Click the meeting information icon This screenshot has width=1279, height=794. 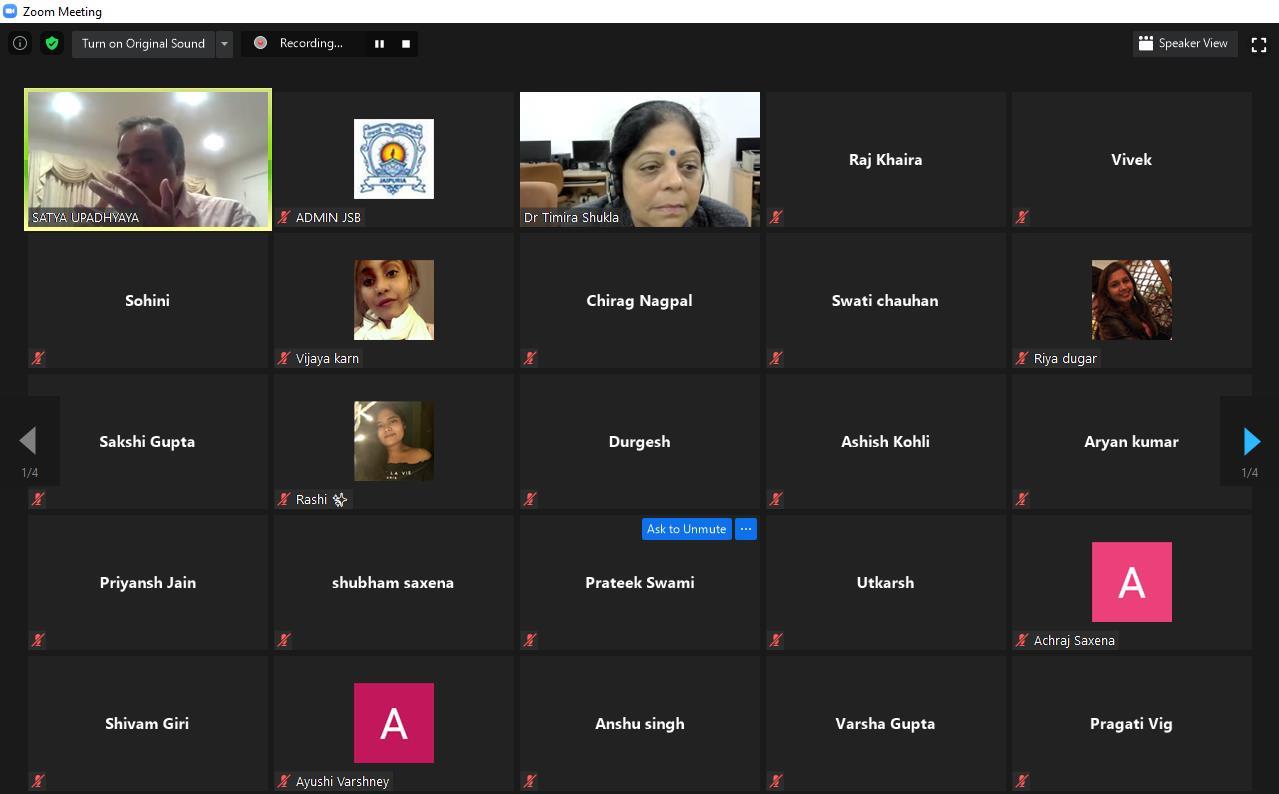click(19, 43)
